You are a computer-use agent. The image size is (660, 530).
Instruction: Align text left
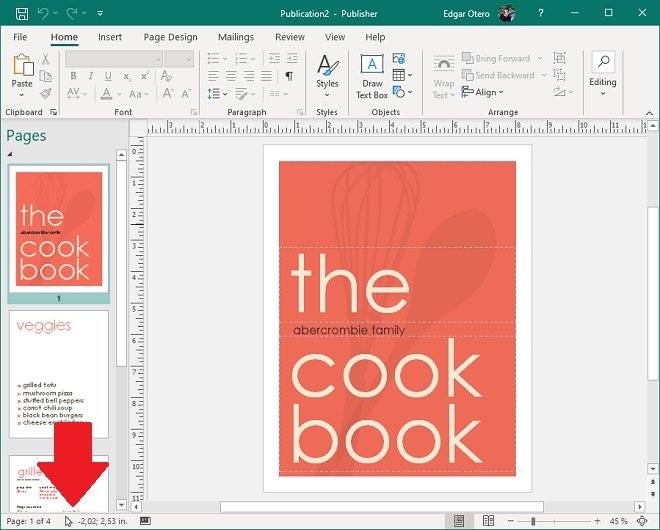click(213, 76)
